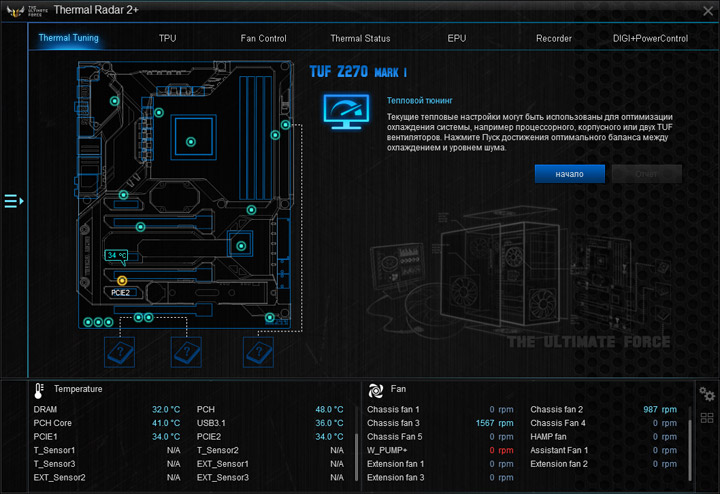The image size is (720, 494).
Task: Click the third external sensor question icon
Action: pos(259,353)
